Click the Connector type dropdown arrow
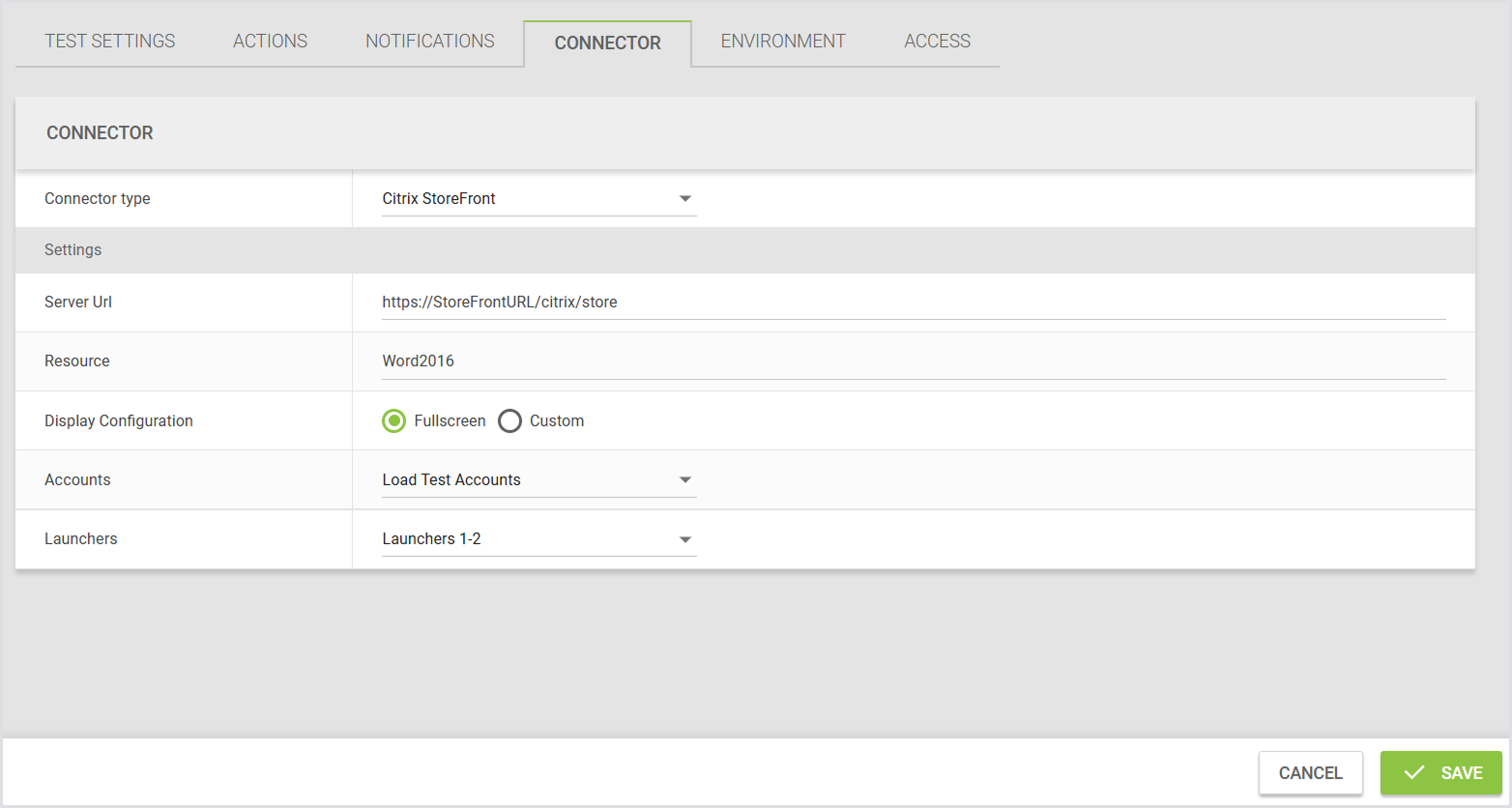The width and height of the screenshot is (1512, 808). coord(684,199)
